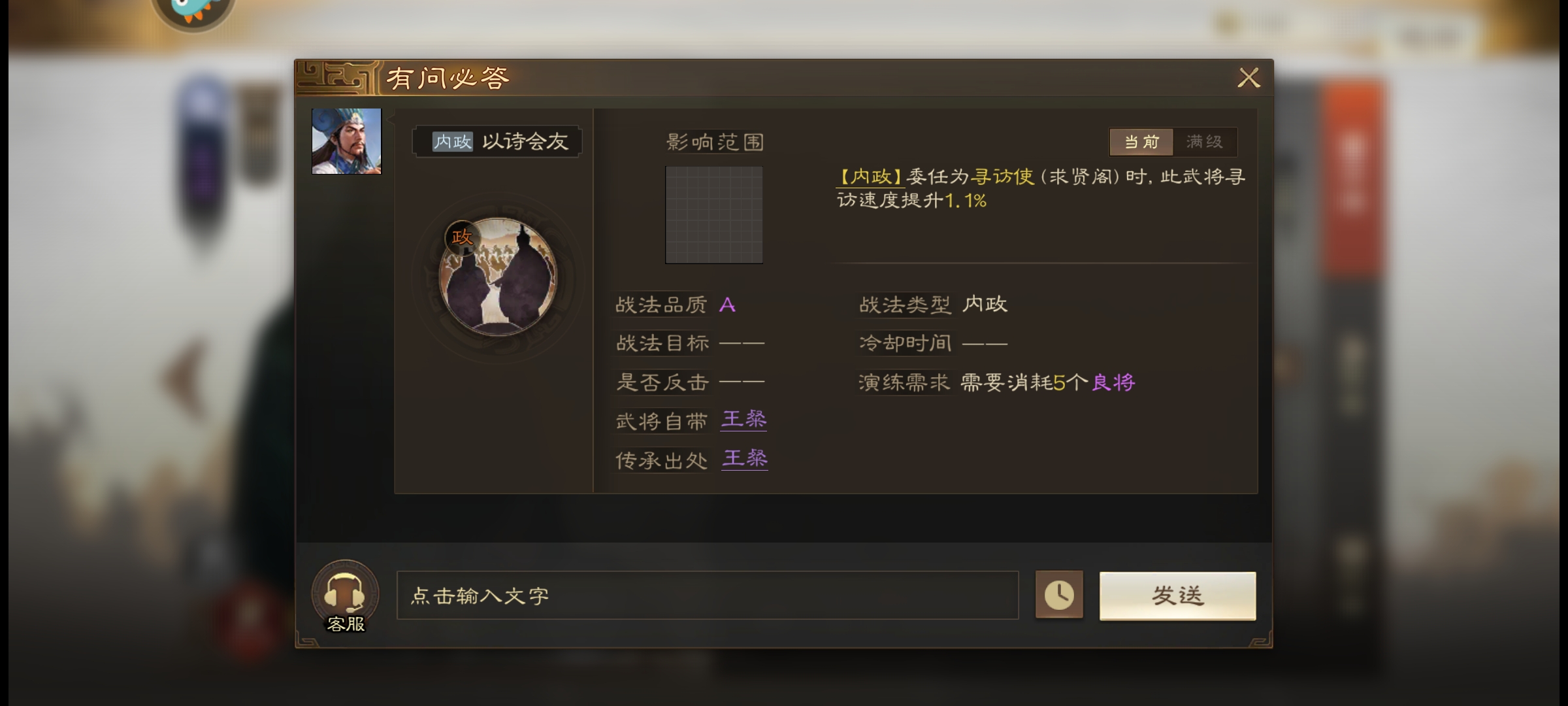This screenshot has width=1568, height=706.
Task: Open 王粲 link beside 武将自带
Action: coord(743,419)
